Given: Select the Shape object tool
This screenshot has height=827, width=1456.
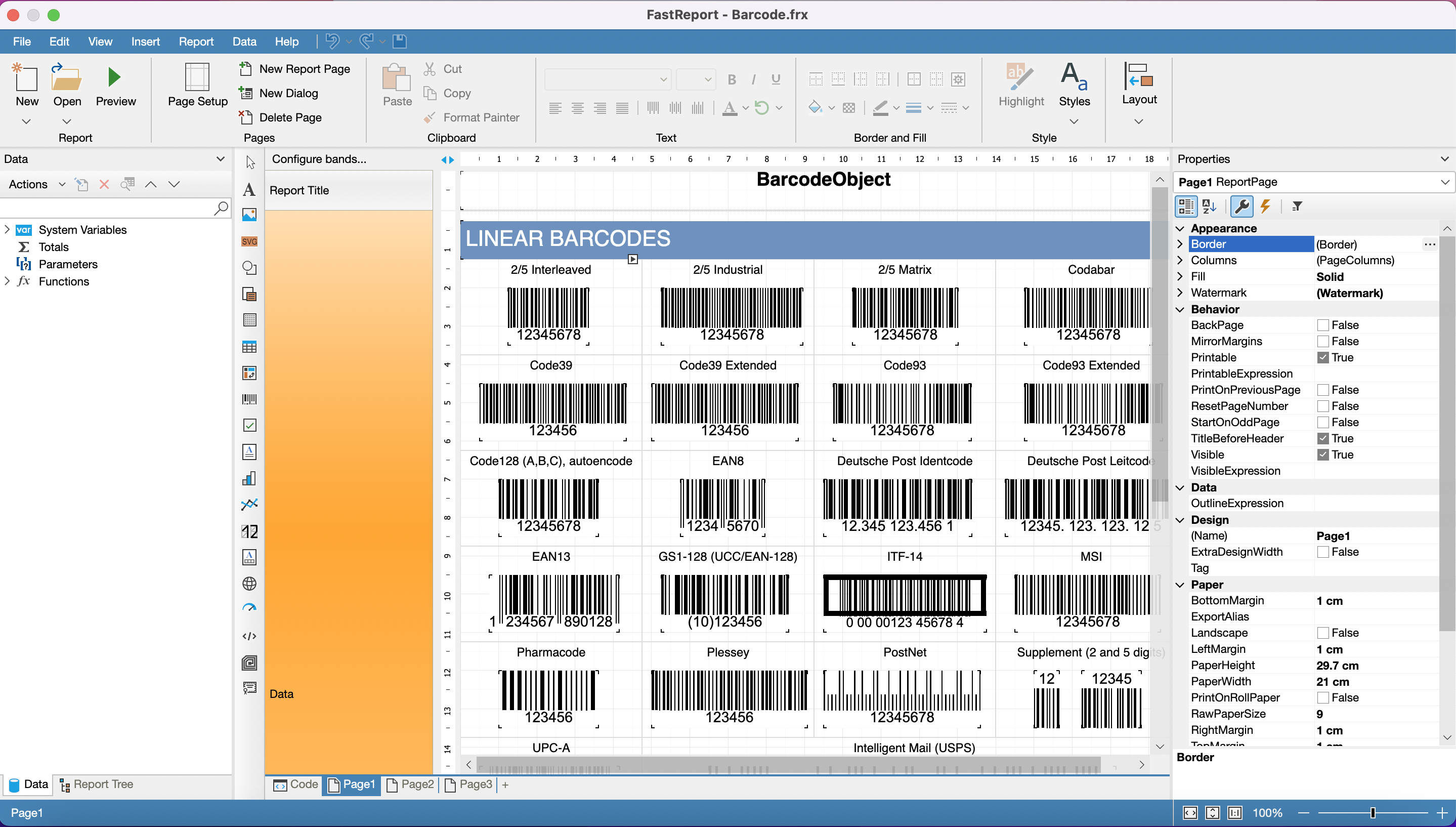Looking at the screenshot, I should (249, 268).
